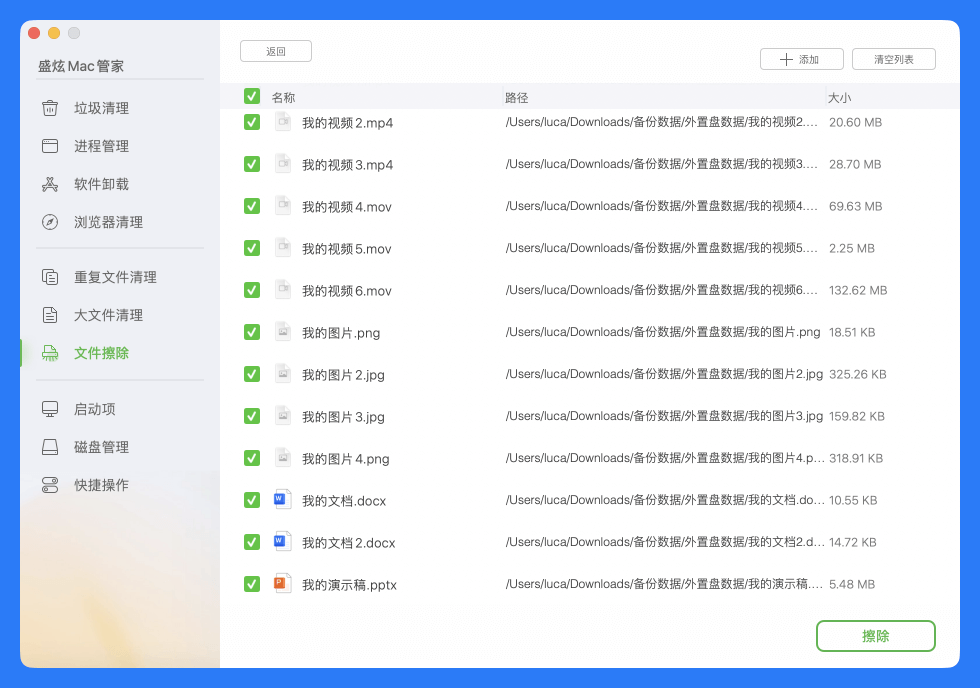Screen dimensions: 980x688
Task: Select the 快捷操作 sidebar icon
Action: coord(49,485)
